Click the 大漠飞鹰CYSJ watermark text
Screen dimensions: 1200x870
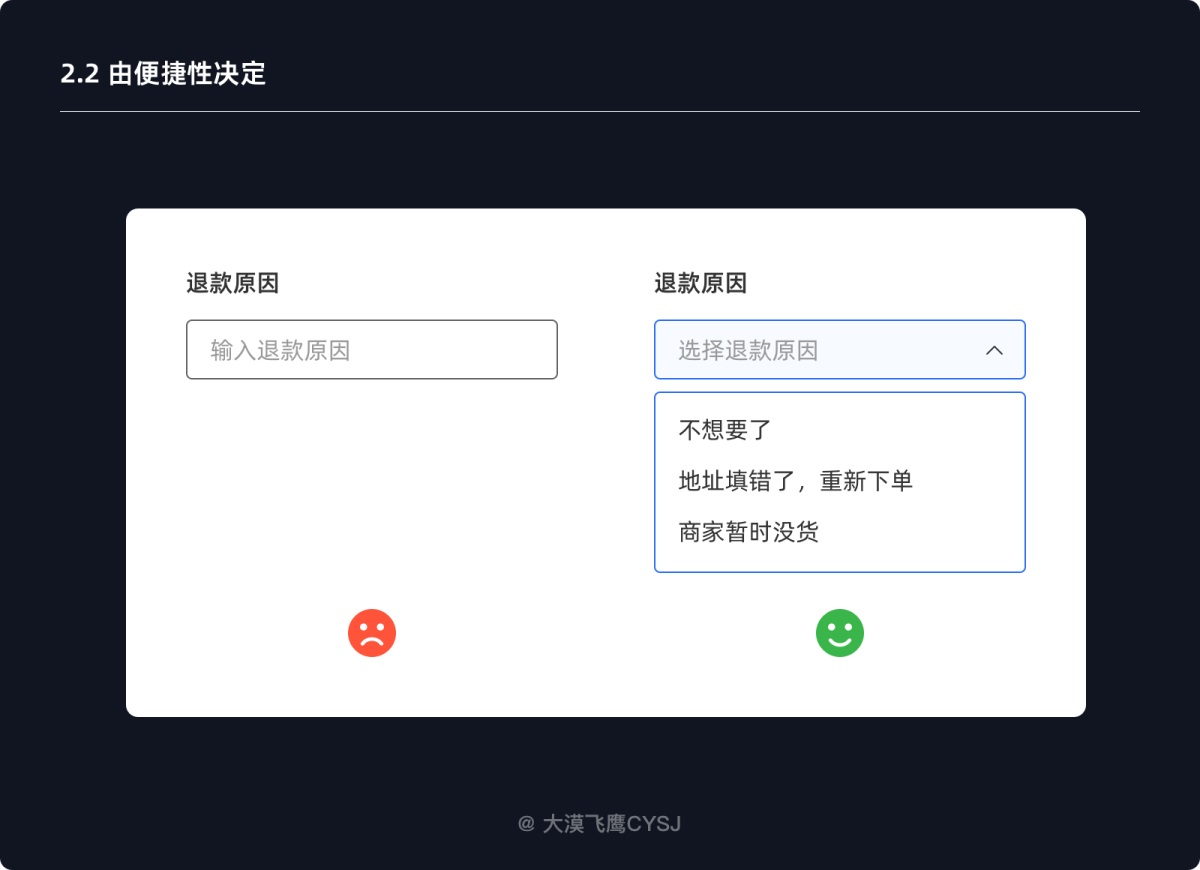click(611, 824)
